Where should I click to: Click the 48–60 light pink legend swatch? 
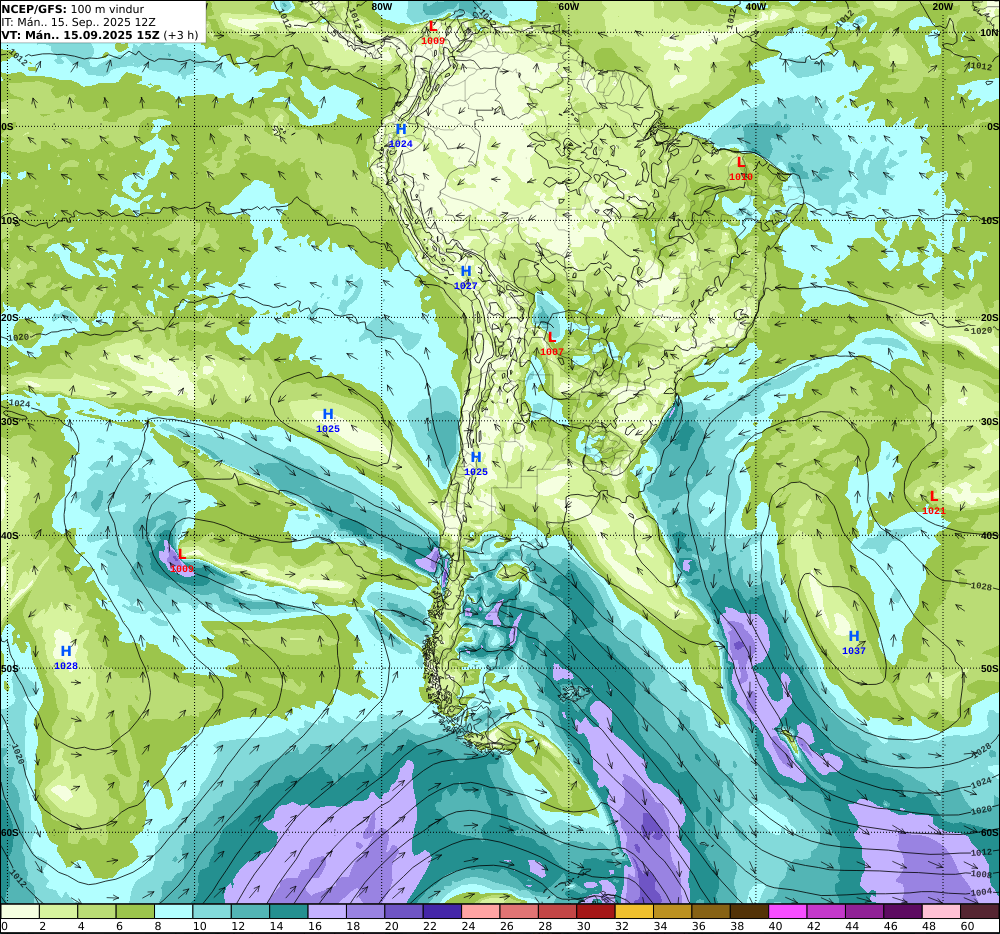(942, 911)
